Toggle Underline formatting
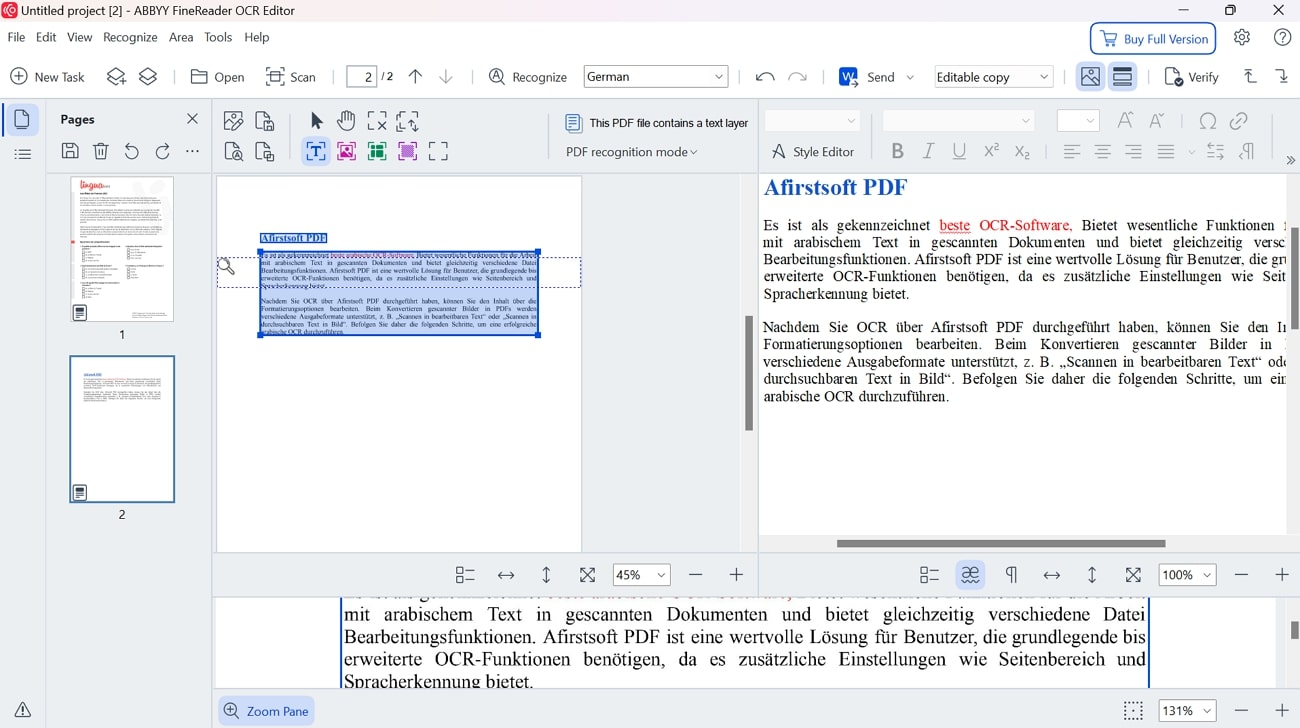Image resolution: width=1300 pixels, height=728 pixels. [x=959, y=151]
